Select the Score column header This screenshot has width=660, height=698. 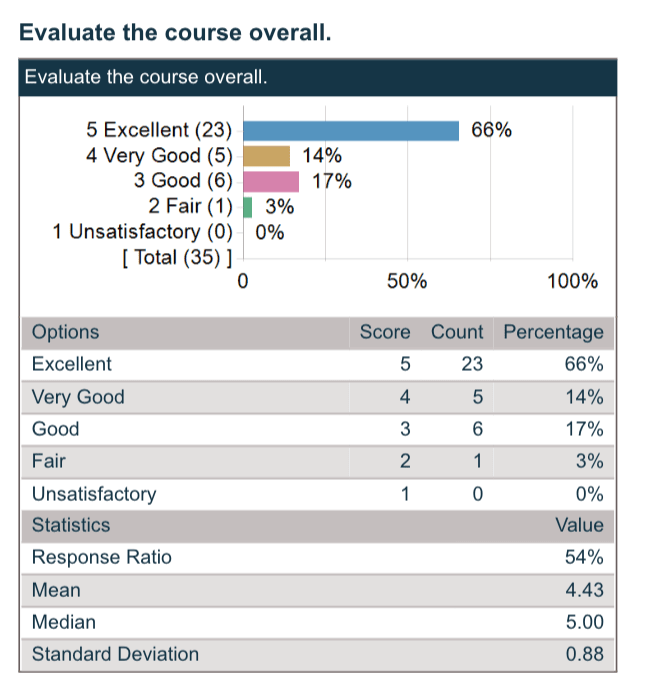(x=385, y=332)
